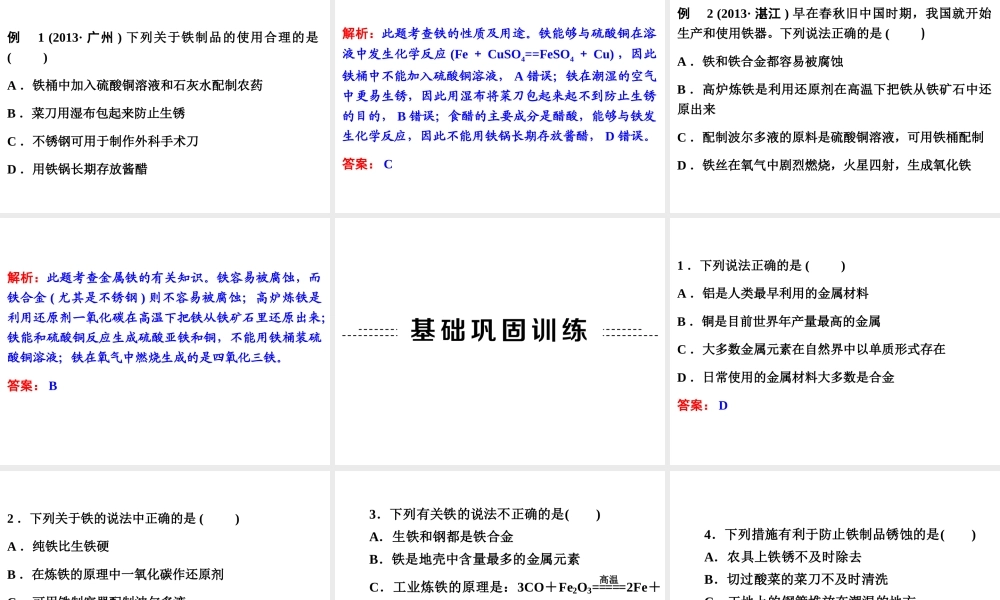The image size is (1000, 600).
Task: Click the explanation paragraph starting 此题考查铁的性质及用途
Action: [499, 84]
